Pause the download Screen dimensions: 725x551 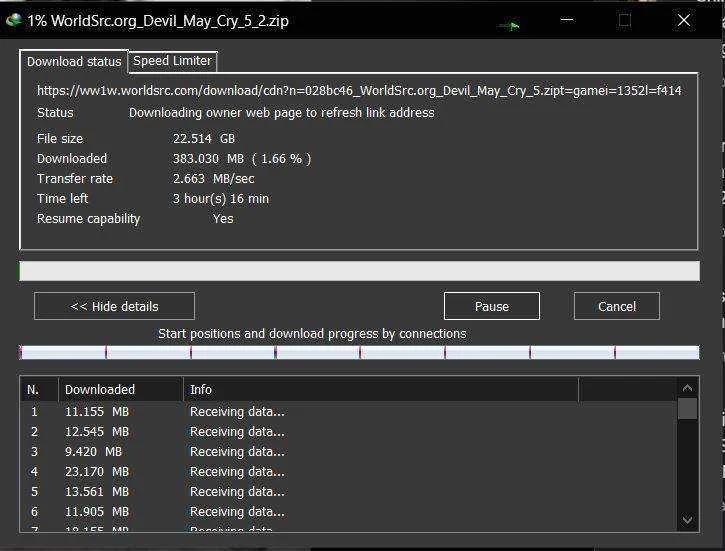[x=492, y=306]
